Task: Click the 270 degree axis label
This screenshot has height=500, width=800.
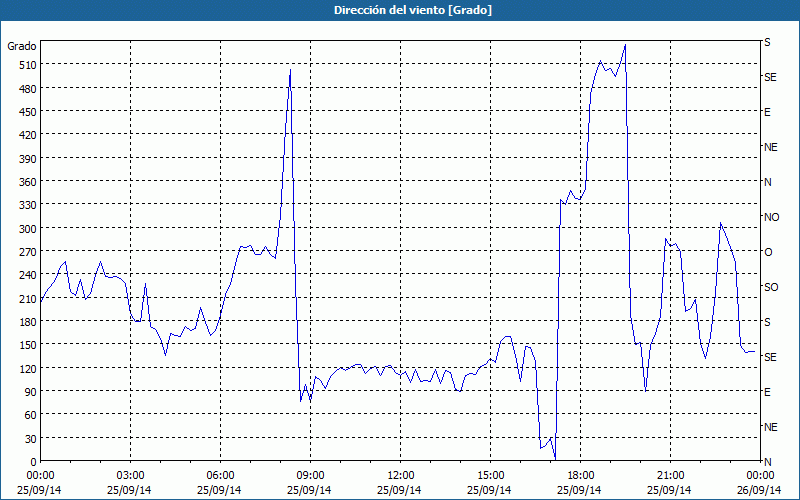Action: click(x=28, y=252)
